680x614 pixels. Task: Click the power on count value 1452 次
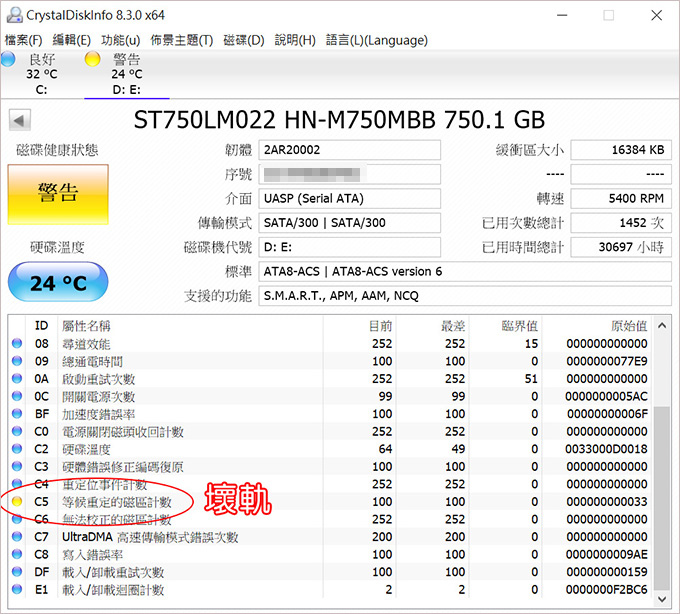pyautogui.click(x=621, y=223)
